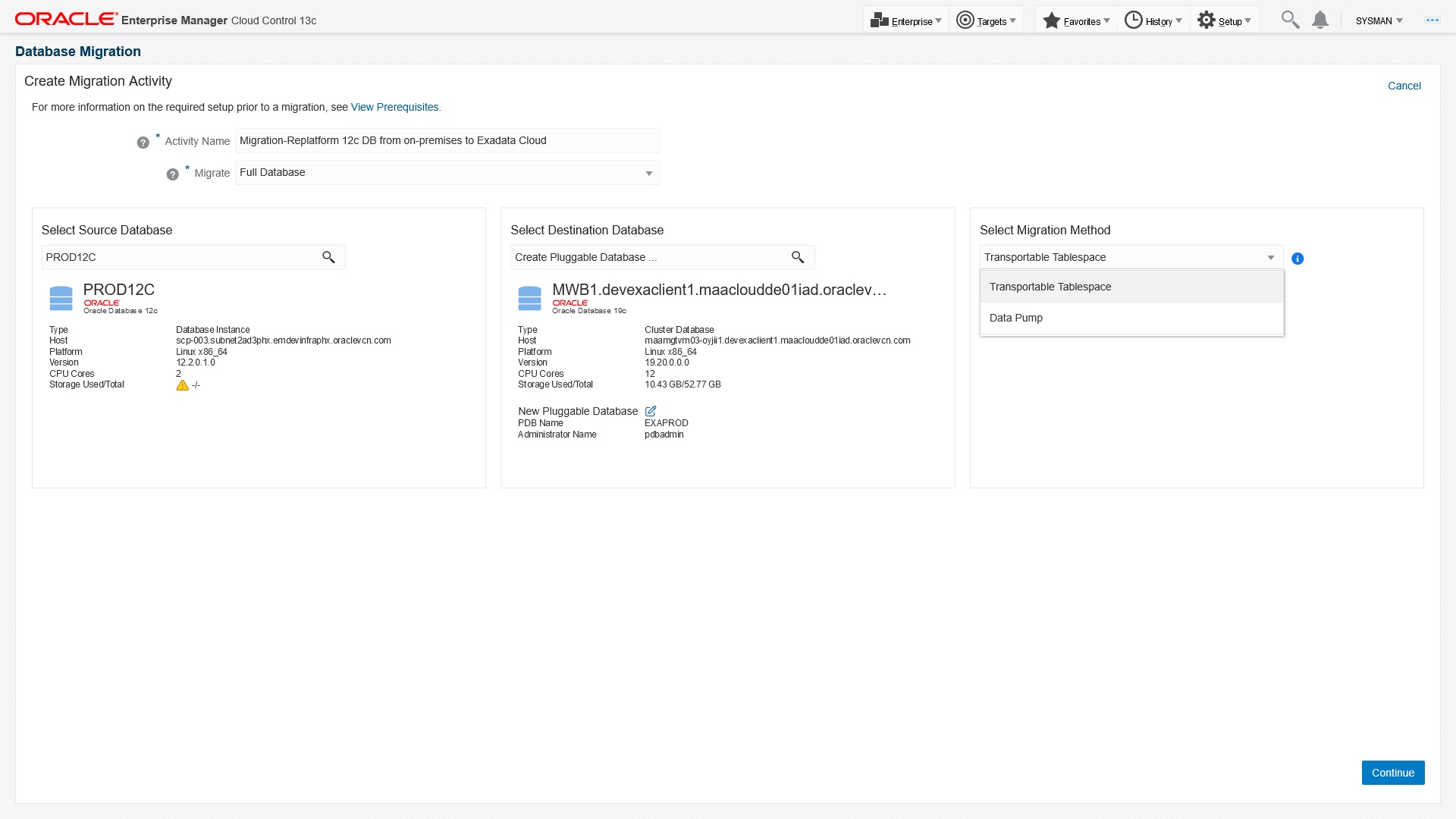Choose Data Pump from the list
The width and height of the screenshot is (1456, 819).
coord(1016,318)
